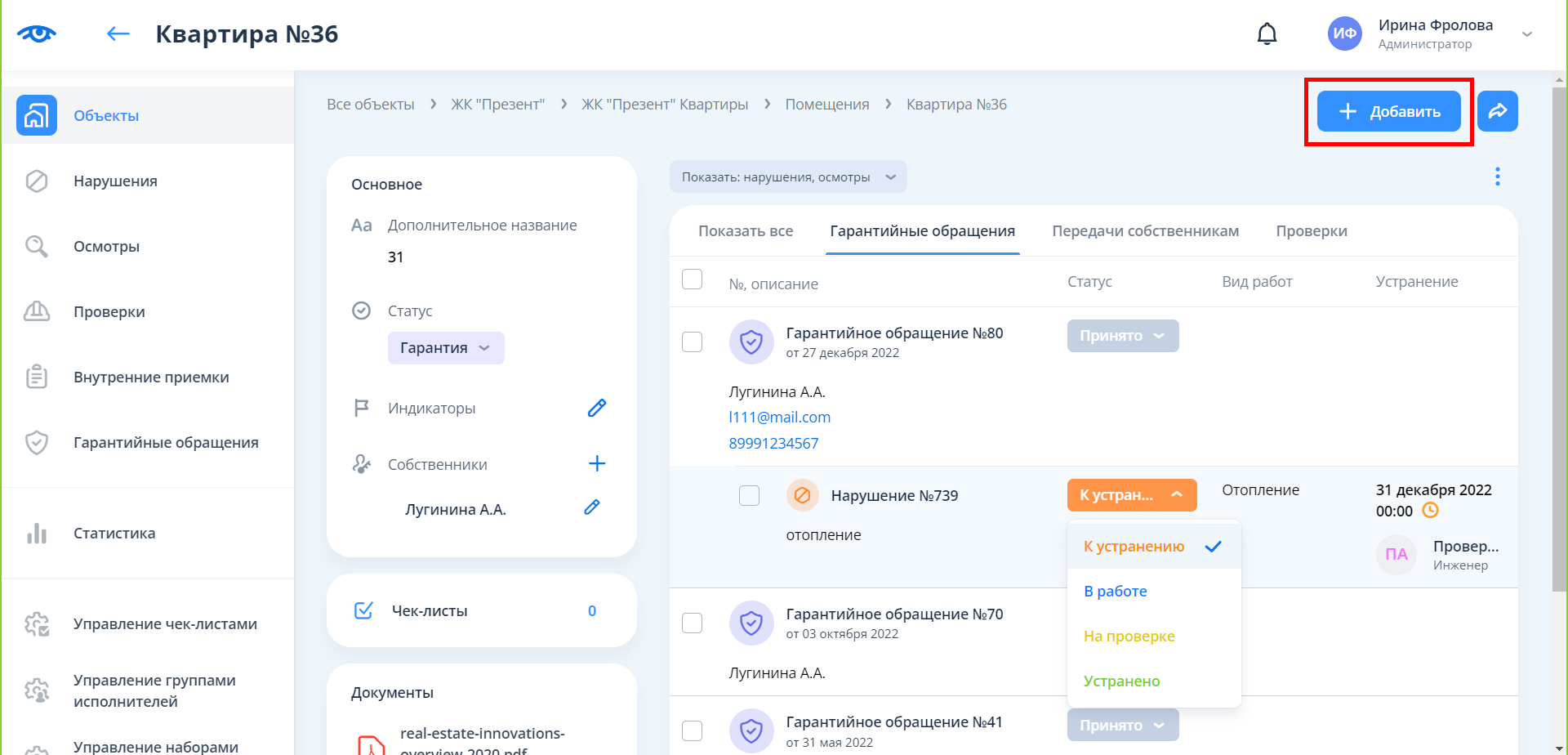Edit owner Лугинина А.А. pencil icon
The image size is (1568, 755).
(x=592, y=507)
